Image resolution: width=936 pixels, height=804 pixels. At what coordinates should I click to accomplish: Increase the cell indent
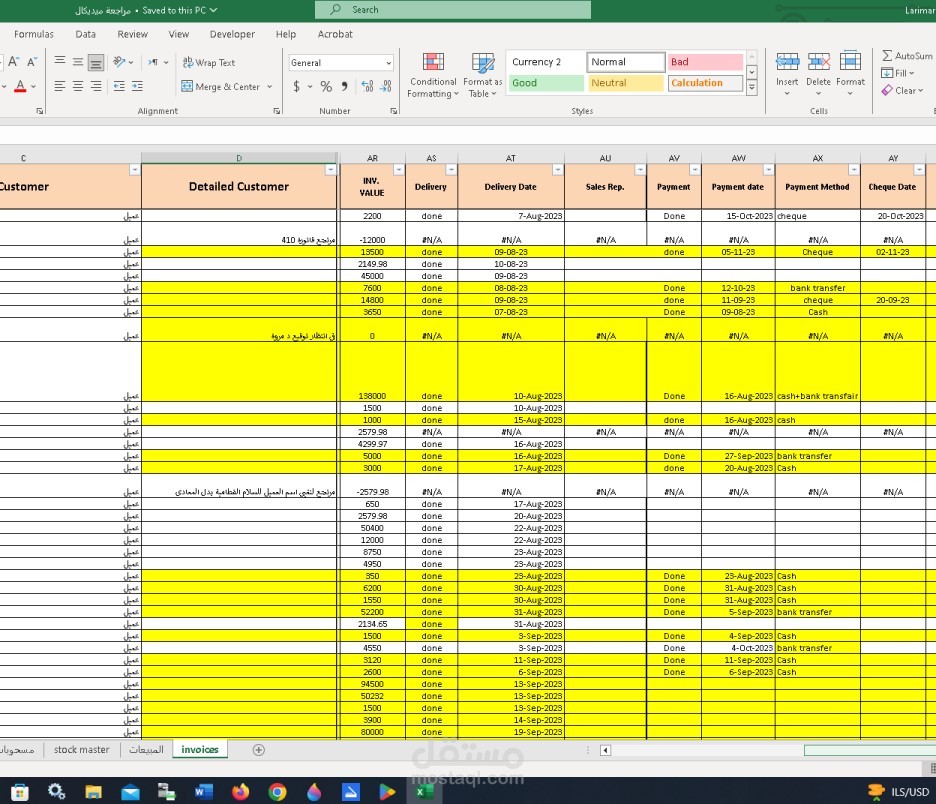pyautogui.click(x=137, y=86)
